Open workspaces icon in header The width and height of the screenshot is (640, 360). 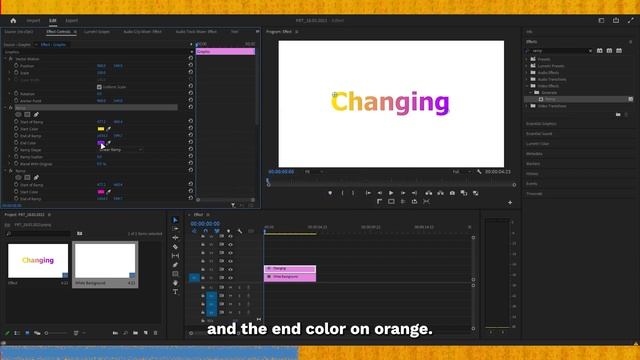[601, 20]
